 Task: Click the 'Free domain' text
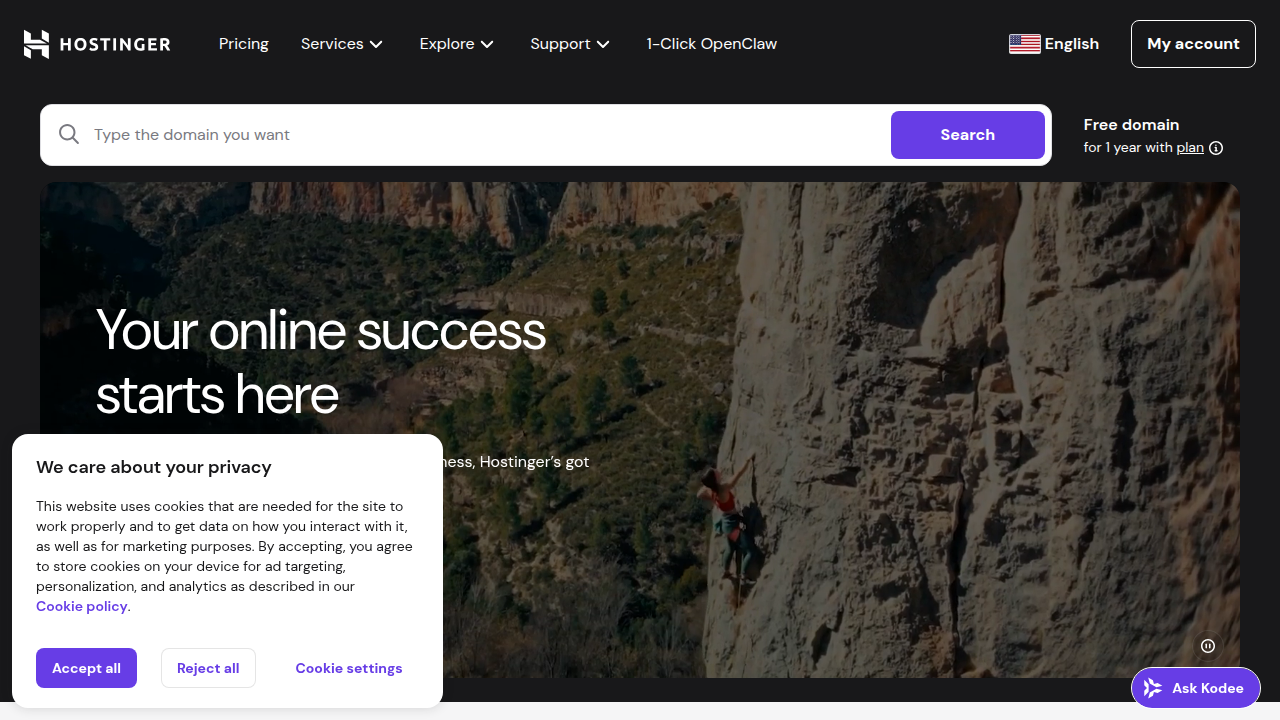pyautogui.click(x=1132, y=125)
